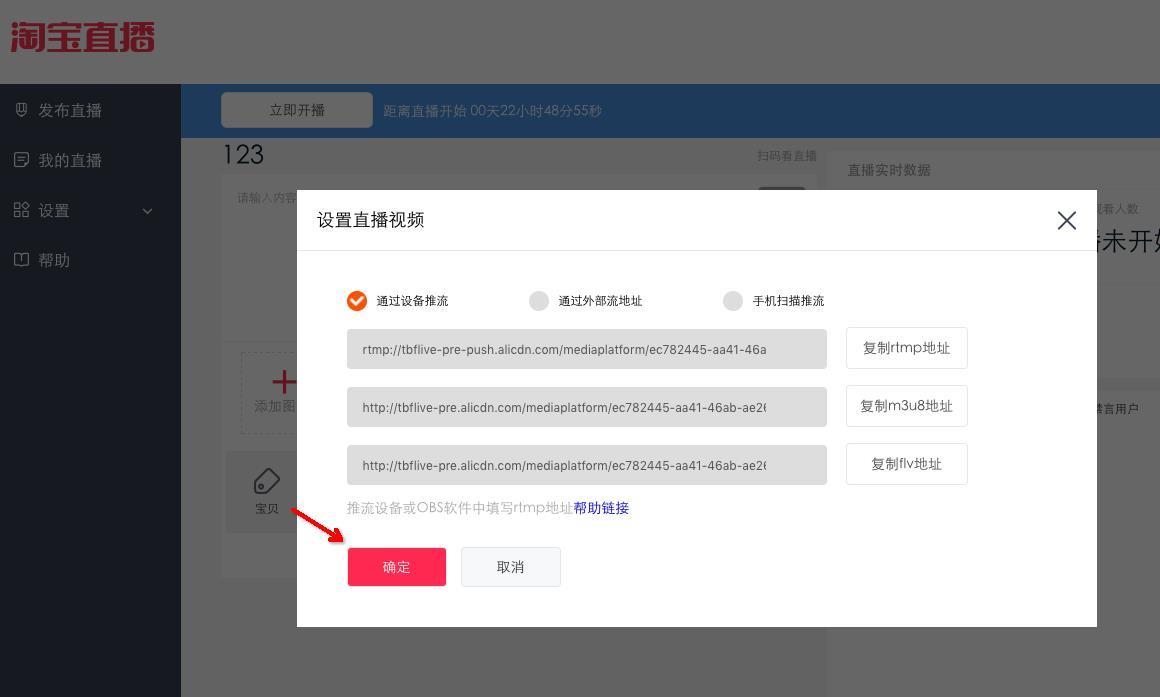Screen dimensions: 1160x697
Task: Collapse the 设置 chevron
Action: (x=147, y=211)
